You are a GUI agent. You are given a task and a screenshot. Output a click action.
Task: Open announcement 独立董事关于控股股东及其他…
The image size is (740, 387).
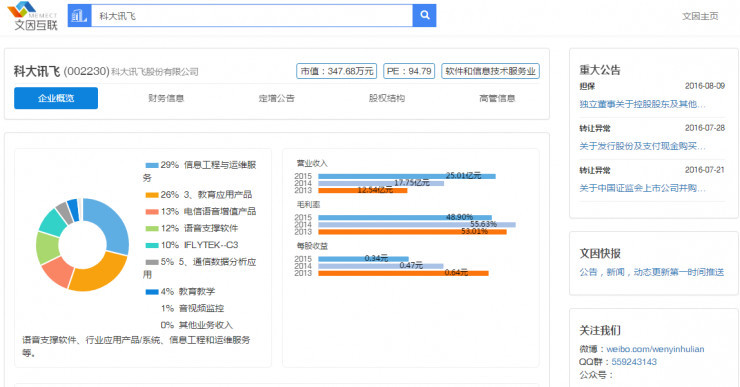coord(642,104)
